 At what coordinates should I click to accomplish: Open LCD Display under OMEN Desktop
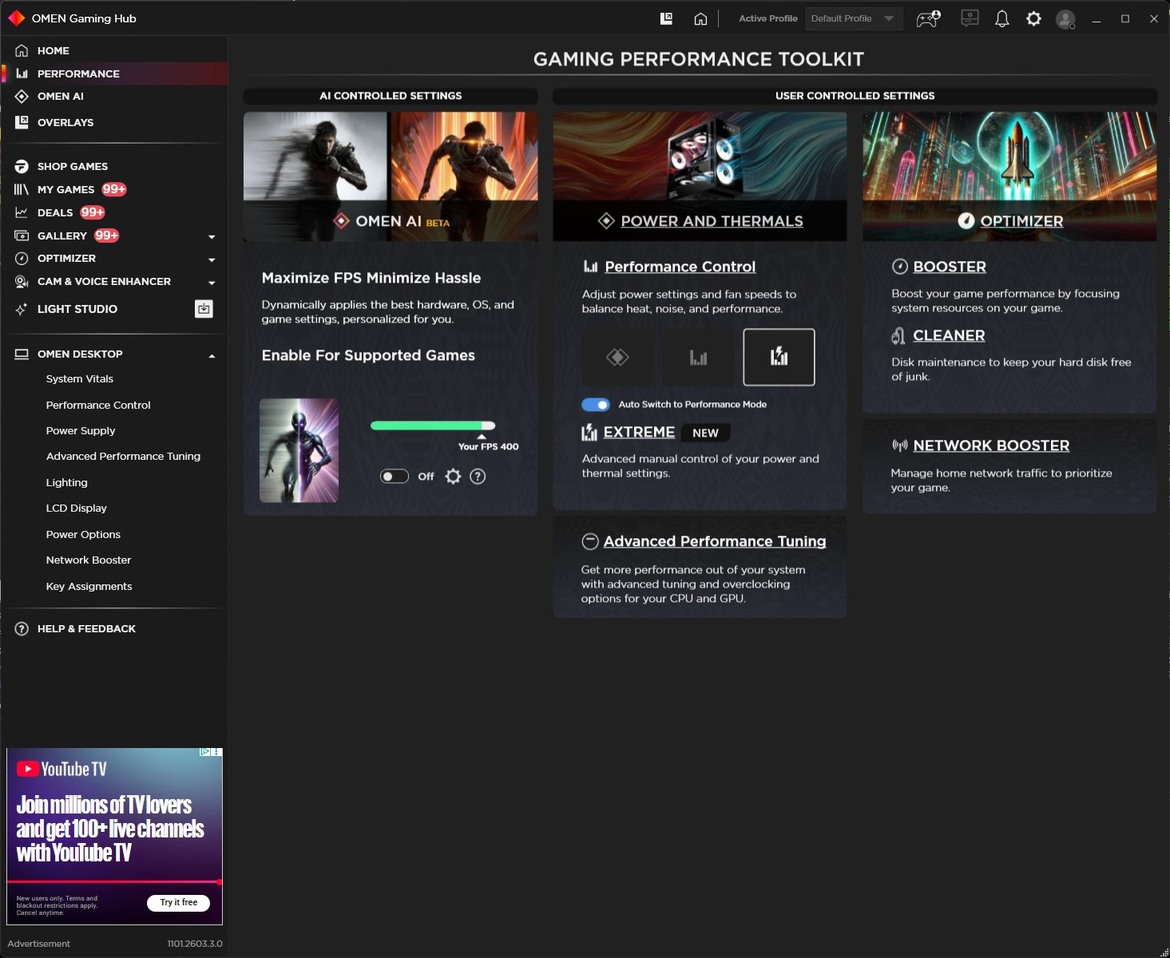tap(76, 508)
